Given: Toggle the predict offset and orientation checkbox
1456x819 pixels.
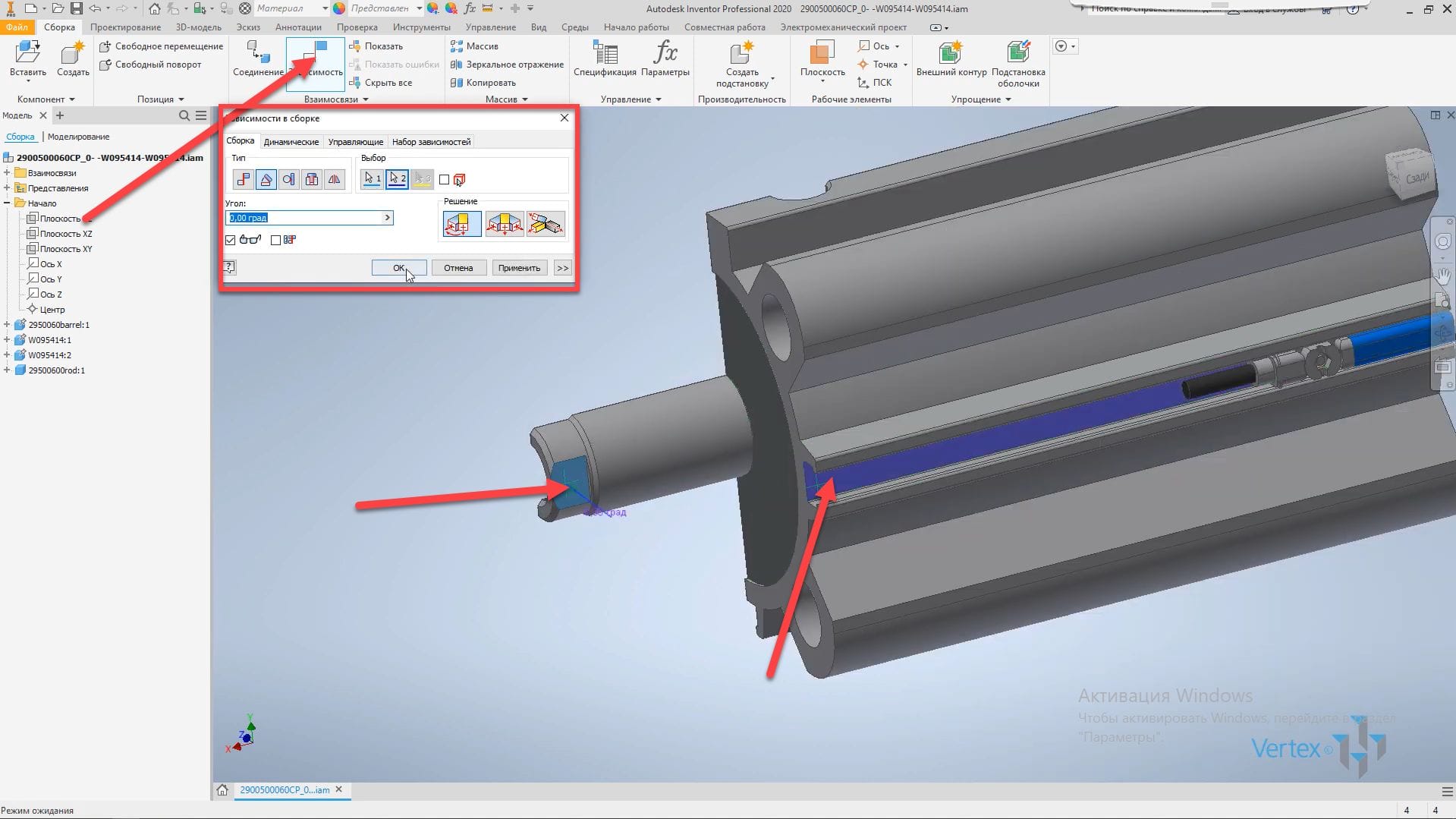Looking at the screenshot, I should [x=276, y=240].
